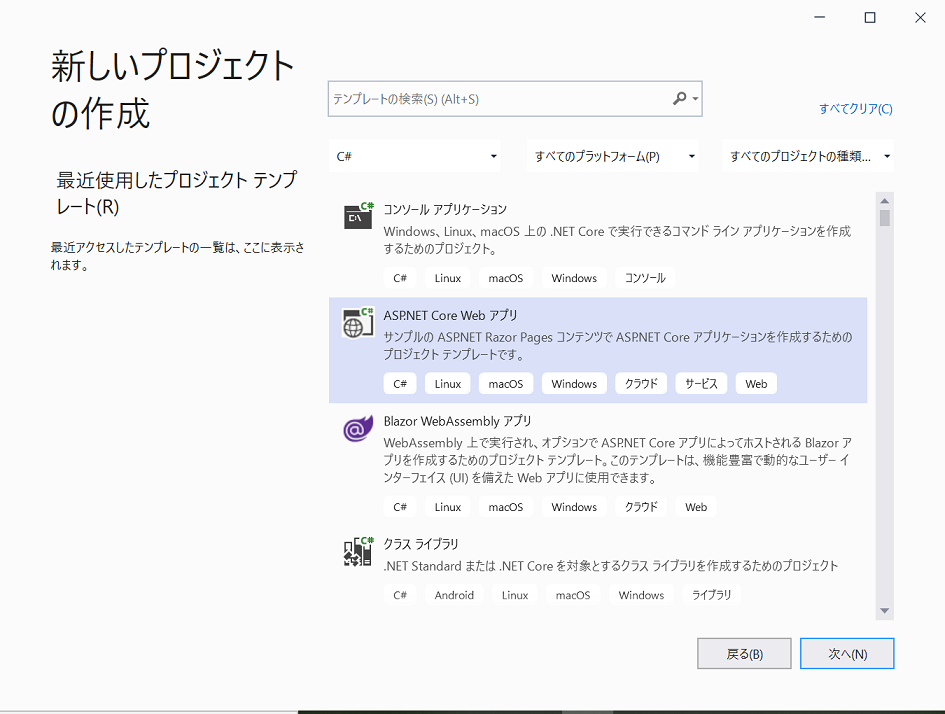Click the magnifier search icon
This screenshot has width=945, height=714.
[679, 98]
